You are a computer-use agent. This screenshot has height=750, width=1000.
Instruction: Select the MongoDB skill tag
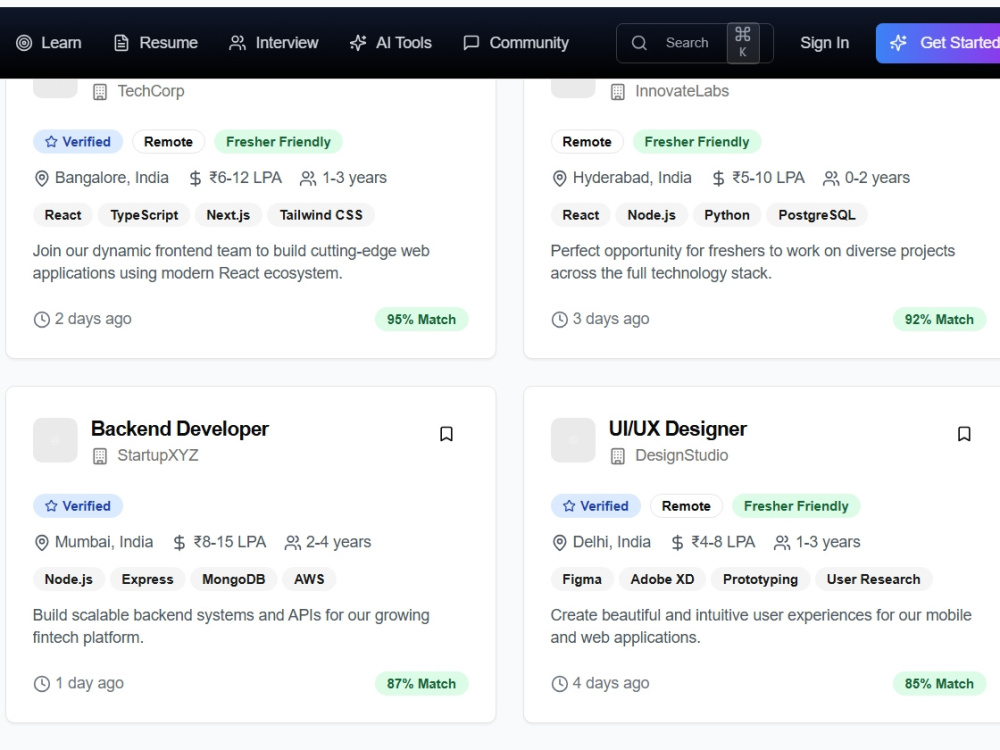[x=233, y=579]
